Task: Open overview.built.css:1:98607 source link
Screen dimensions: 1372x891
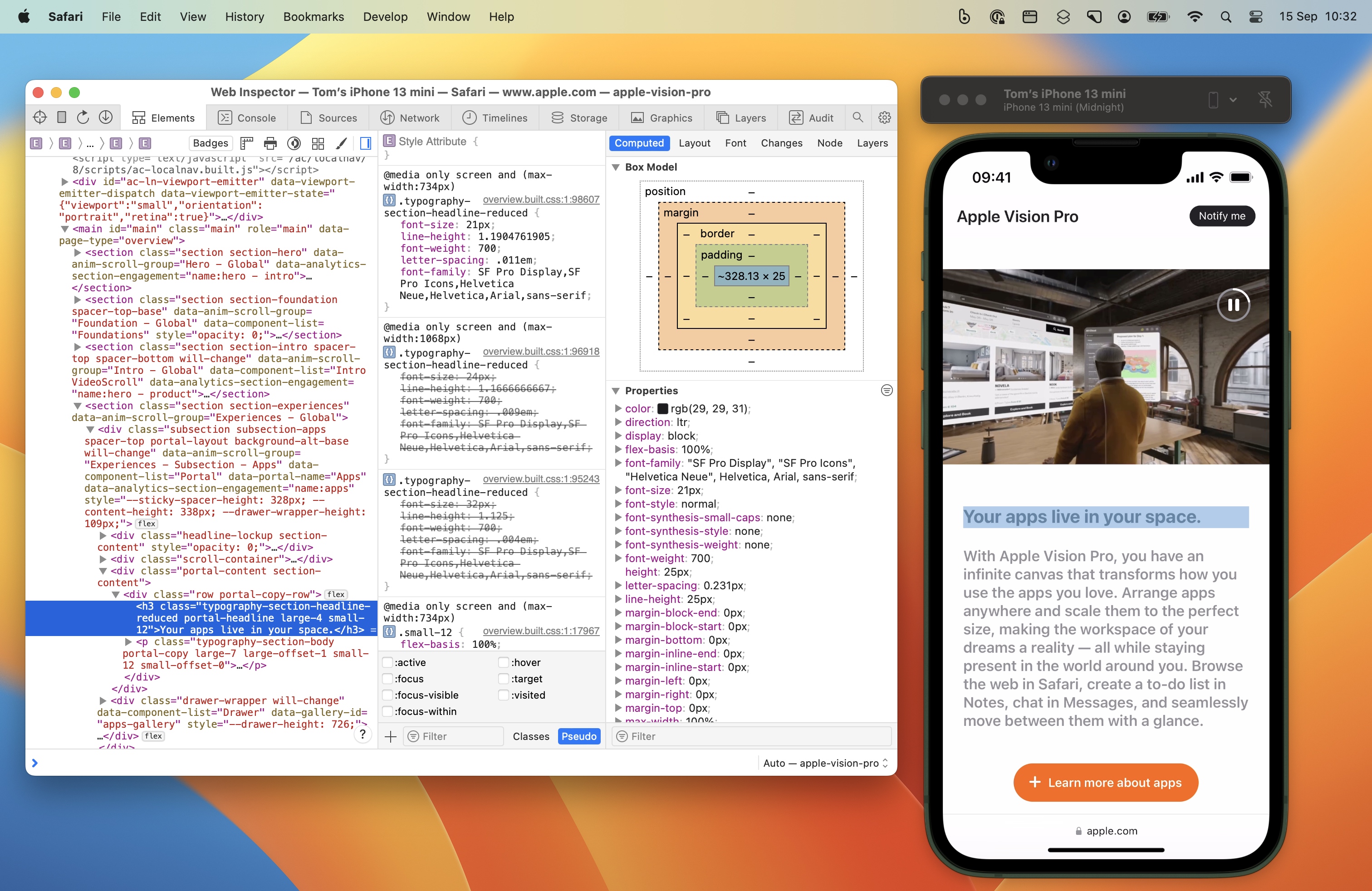Action: (541, 200)
